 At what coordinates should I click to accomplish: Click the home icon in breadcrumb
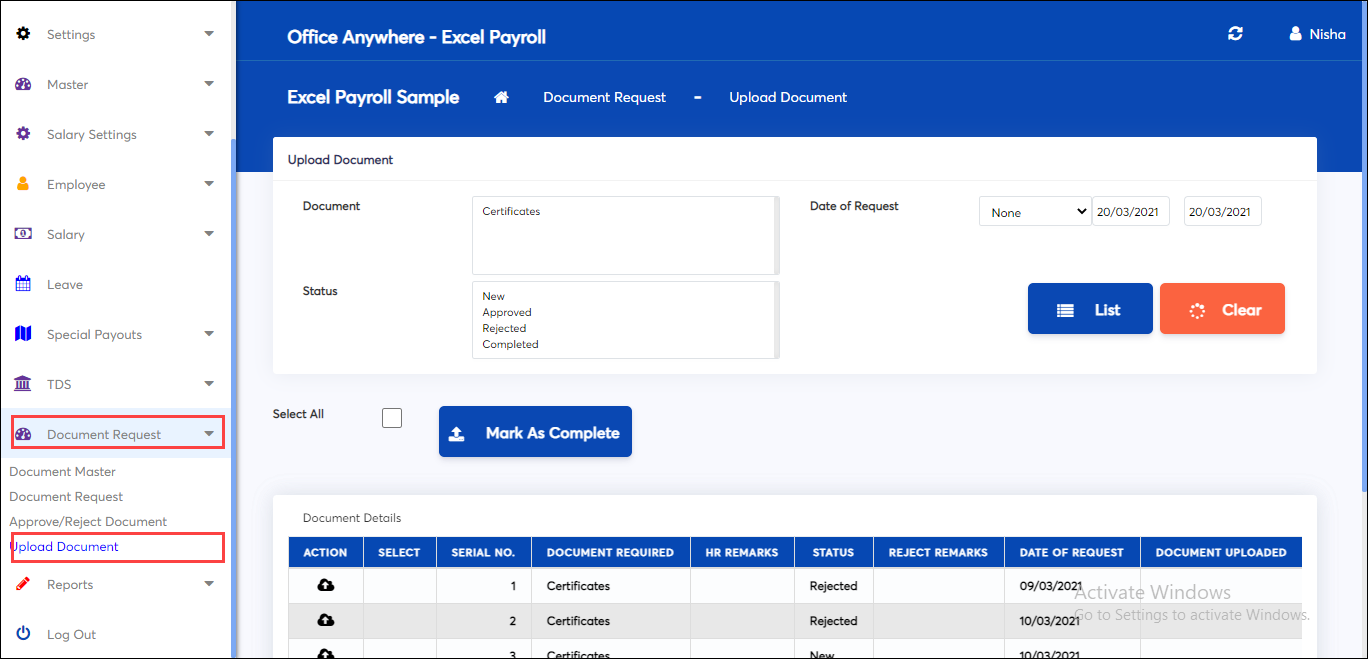[502, 97]
